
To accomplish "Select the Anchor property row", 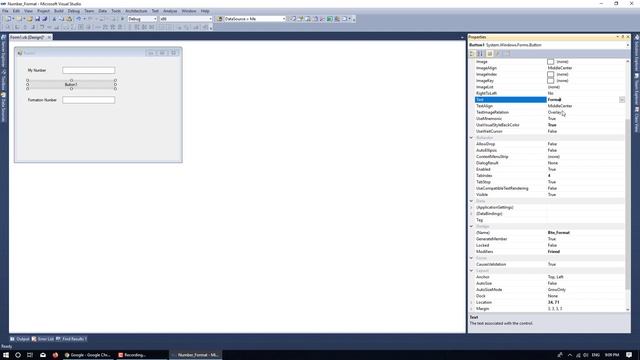I will [x=549, y=277].
